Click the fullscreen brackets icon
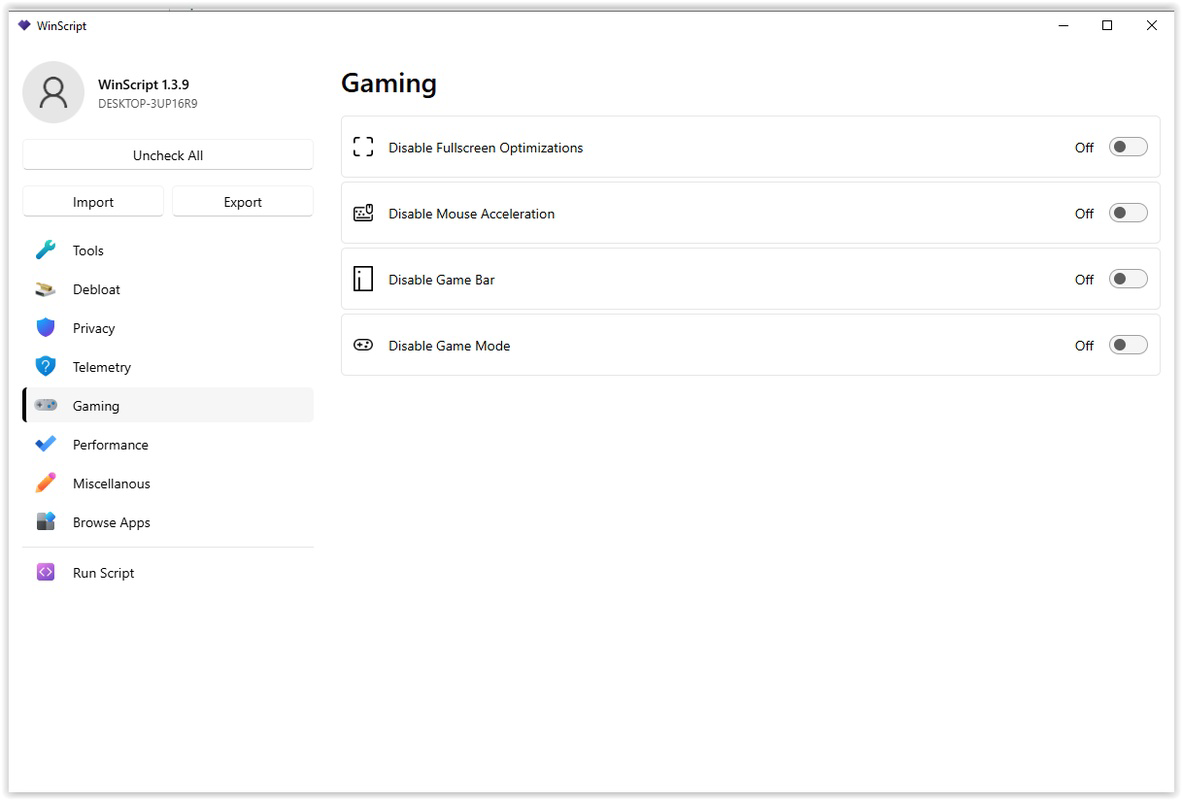The image size is (1182, 800). (x=363, y=147)
